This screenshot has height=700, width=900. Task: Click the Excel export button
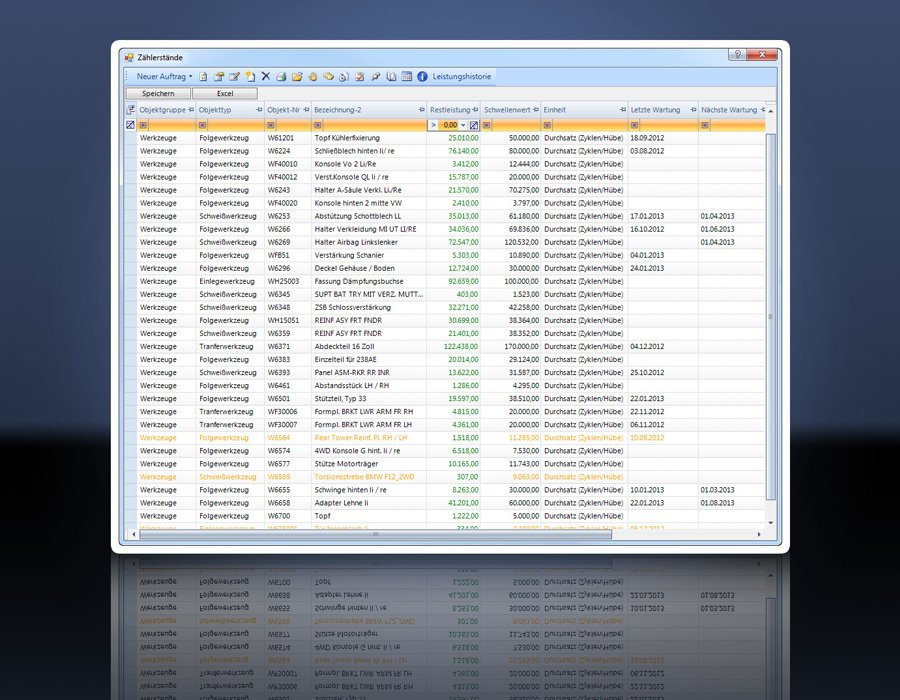pos(225,94)
